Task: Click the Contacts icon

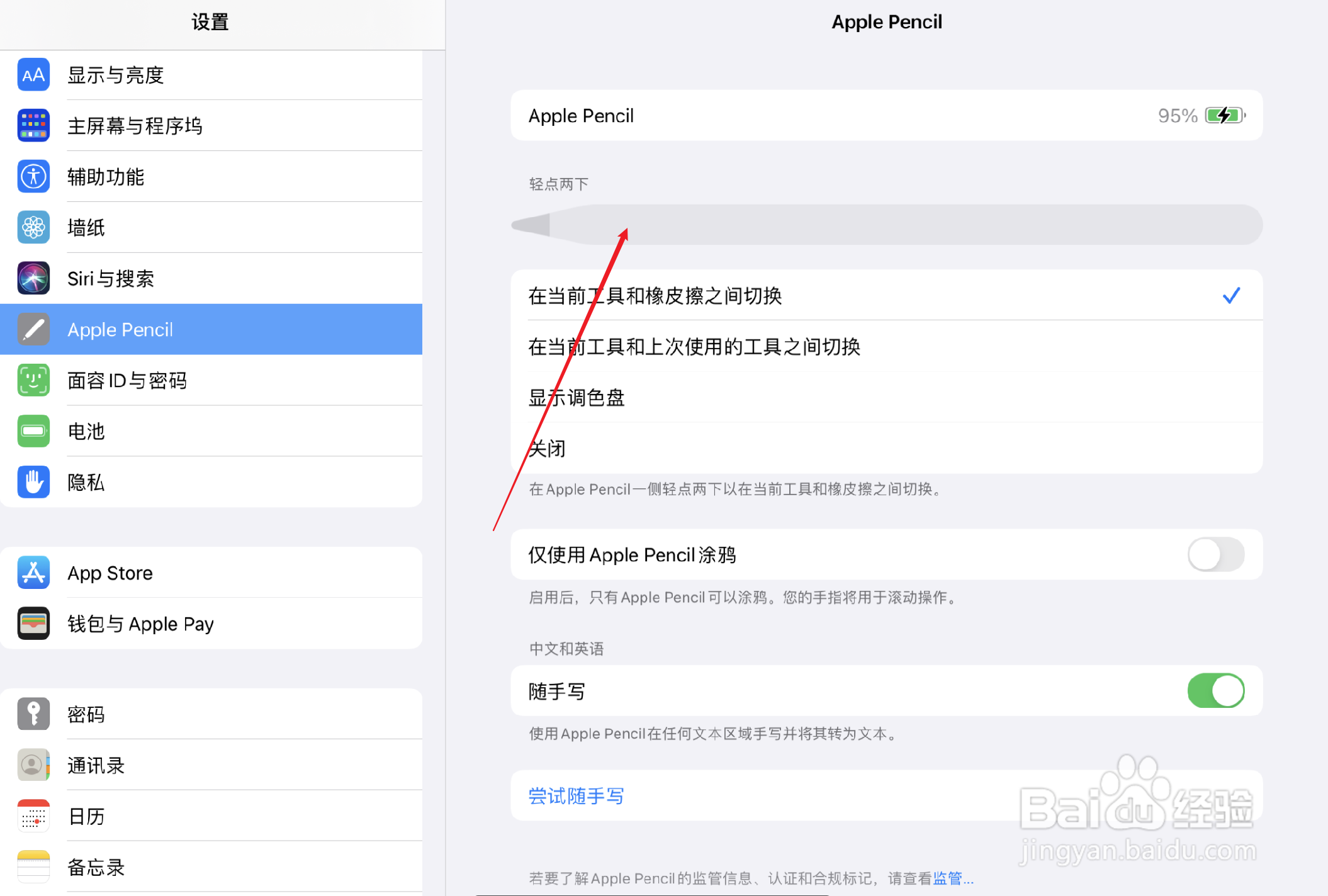Action: point(33,765)
